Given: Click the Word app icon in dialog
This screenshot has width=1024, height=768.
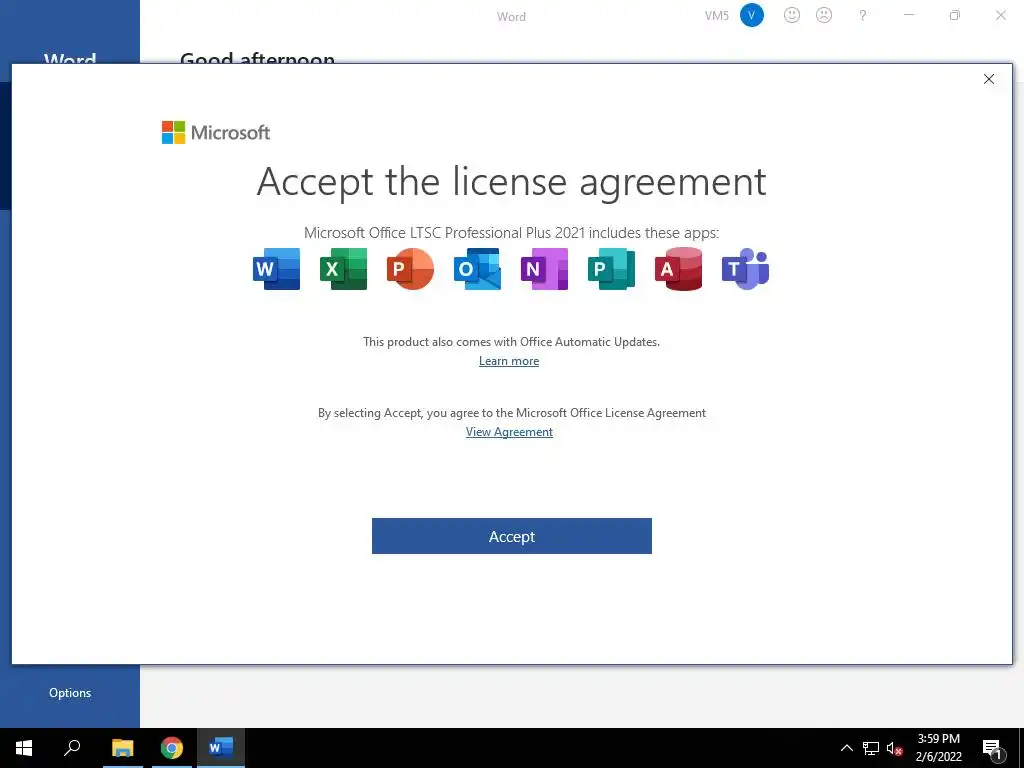Looking at the screenshot, I should [x=276, y=269].
